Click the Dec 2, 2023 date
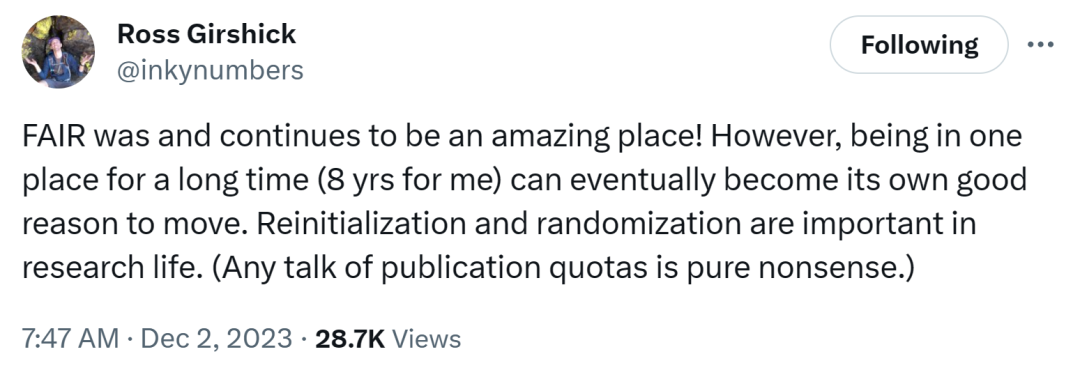1080x377 pixels. (x=216, y=338)
